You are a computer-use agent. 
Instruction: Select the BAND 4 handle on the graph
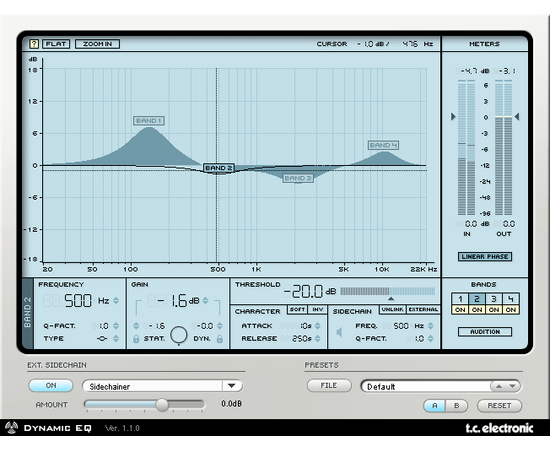[x=383, y=145]
